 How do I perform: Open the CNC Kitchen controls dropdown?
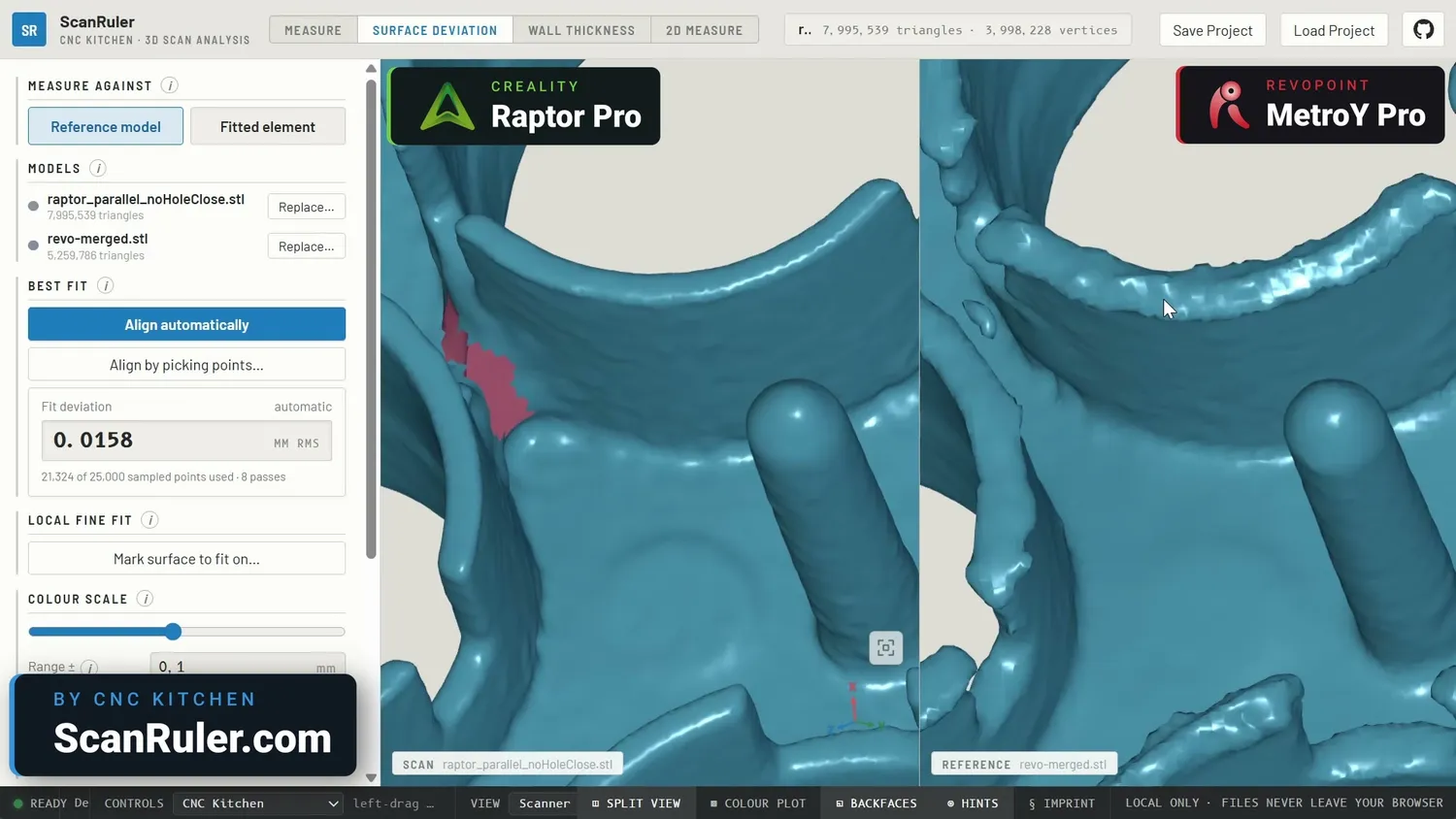click(258, 803)
